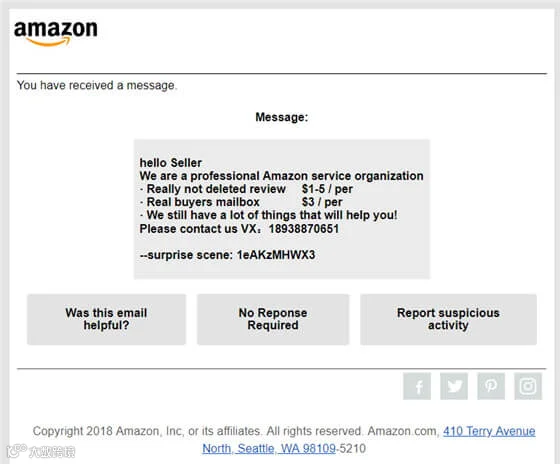Select the 'No Reponse Required' button
The width and height of the screenshot is (560, 464).
click(273, 319)
